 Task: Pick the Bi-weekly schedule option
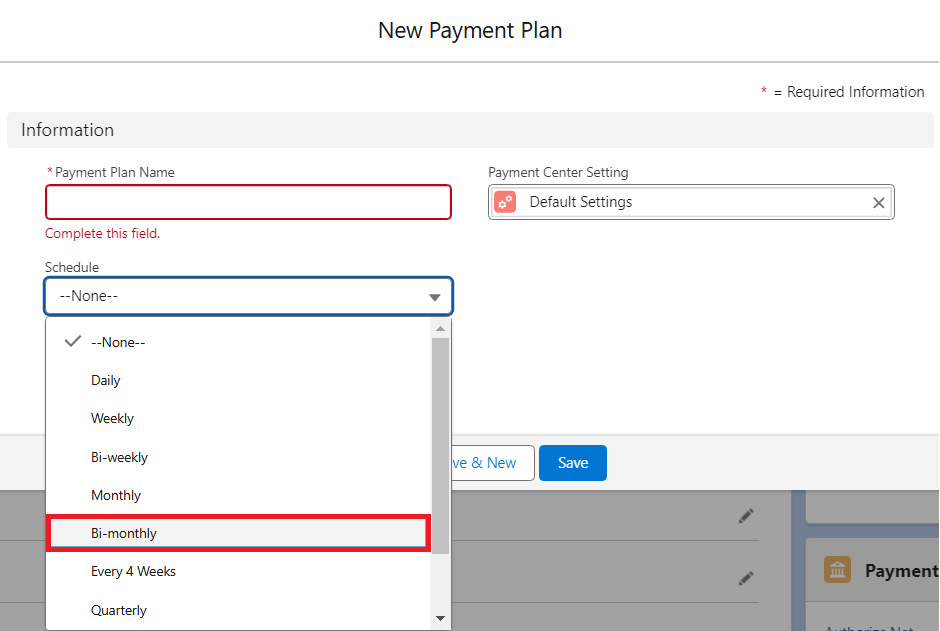[x=119, y=457]
